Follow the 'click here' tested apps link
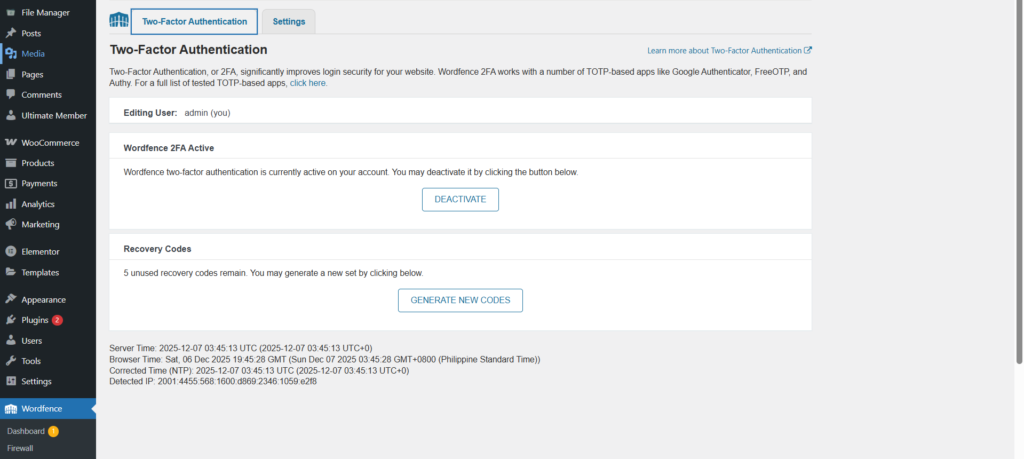The width and height of the screenshot is (1024, 459). click(308, 83)
